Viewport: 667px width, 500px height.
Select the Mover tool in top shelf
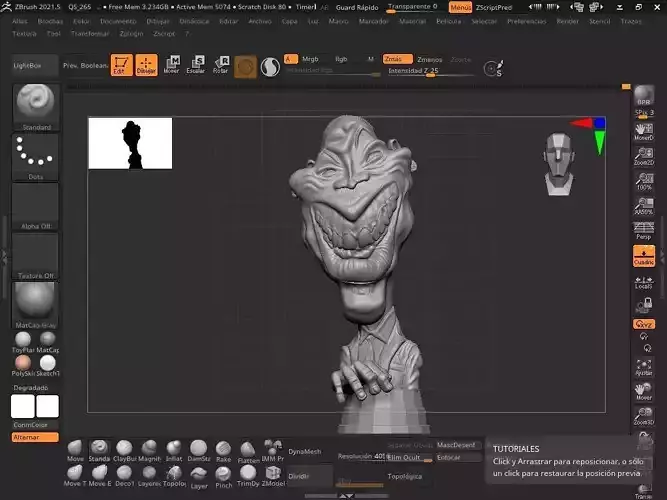pyautogui.click(x=171, y=65)
